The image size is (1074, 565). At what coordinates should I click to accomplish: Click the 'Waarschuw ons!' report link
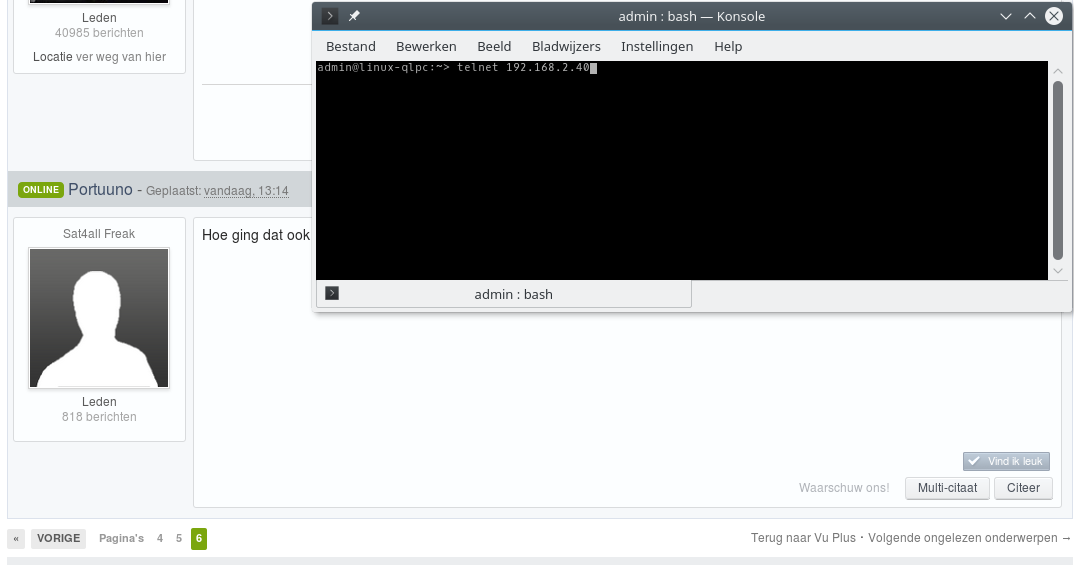[x=844, y=488]
